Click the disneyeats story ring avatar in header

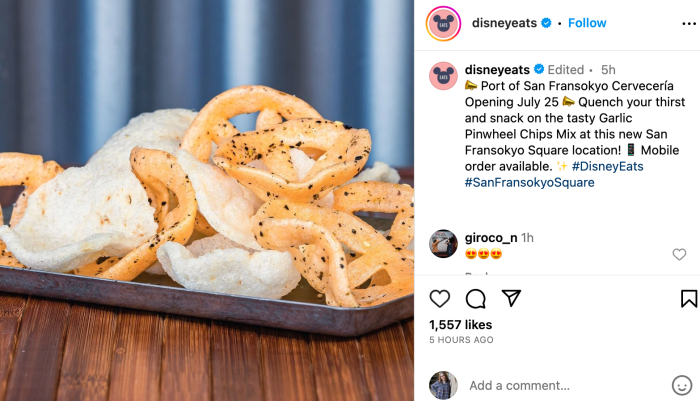tap(443, 24)
